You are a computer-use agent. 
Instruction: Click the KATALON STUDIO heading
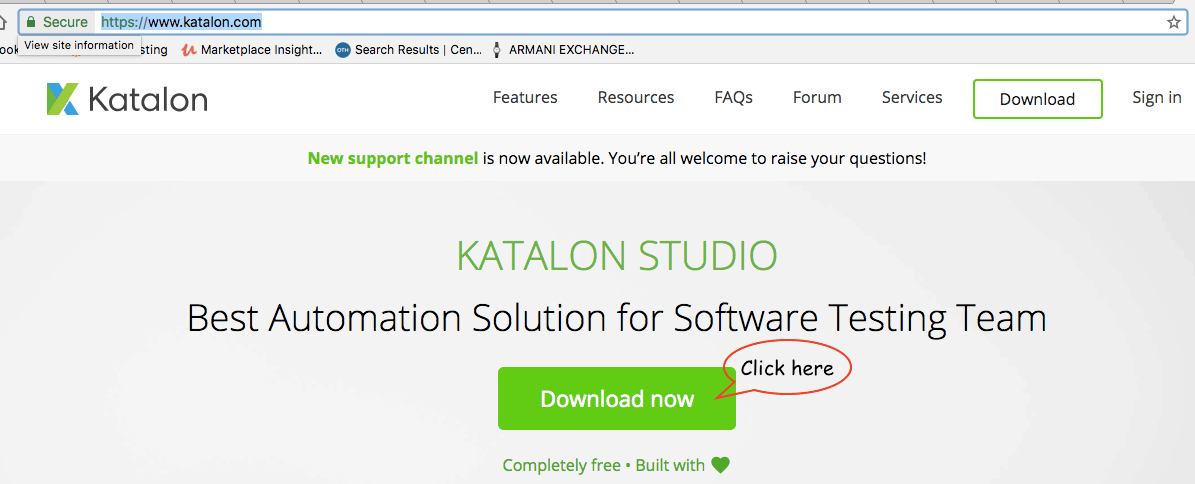coord(617,257)
